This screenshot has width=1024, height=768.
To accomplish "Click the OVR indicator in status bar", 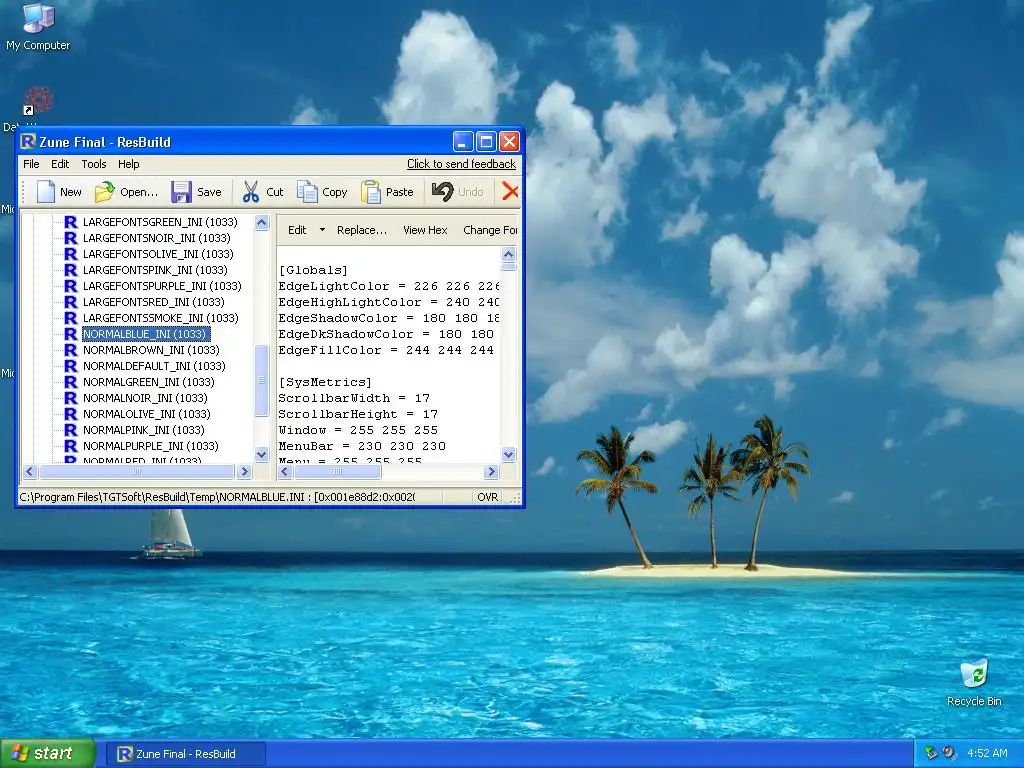I will tap(488, 497).
